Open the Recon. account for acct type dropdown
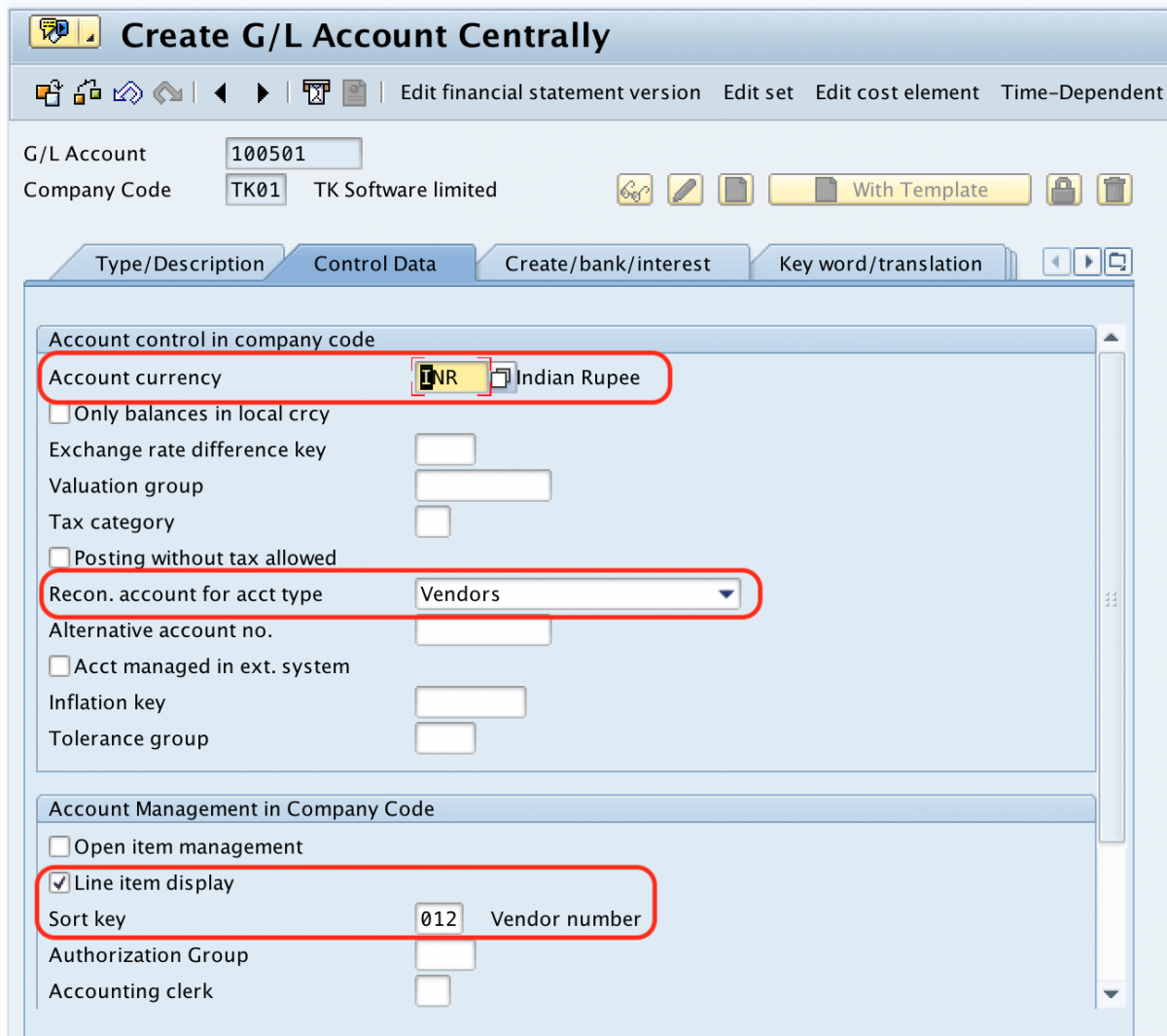Screen dimensions: 1167x1036 (728, 593)
